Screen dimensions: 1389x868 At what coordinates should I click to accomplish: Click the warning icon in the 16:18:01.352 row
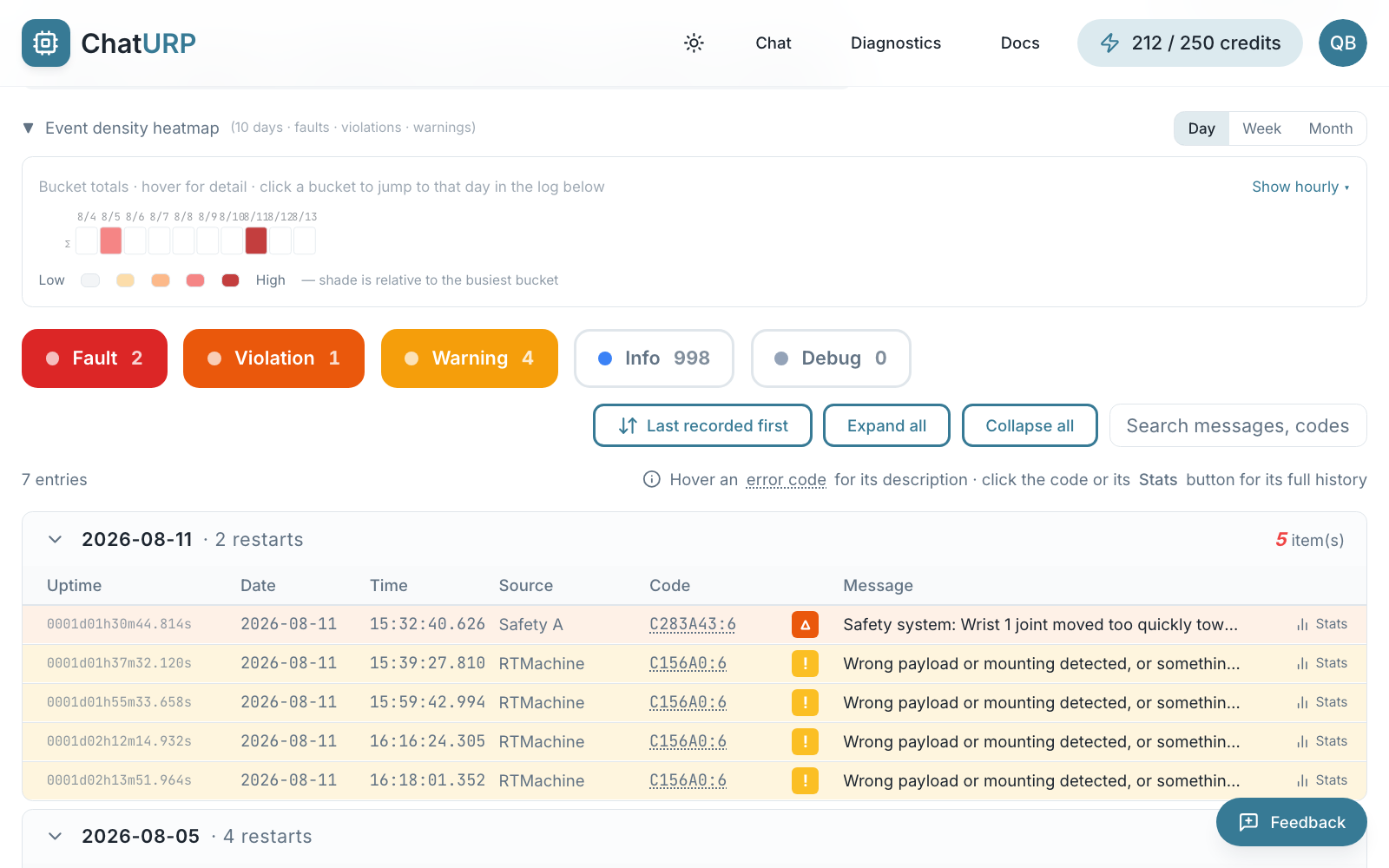805,780
